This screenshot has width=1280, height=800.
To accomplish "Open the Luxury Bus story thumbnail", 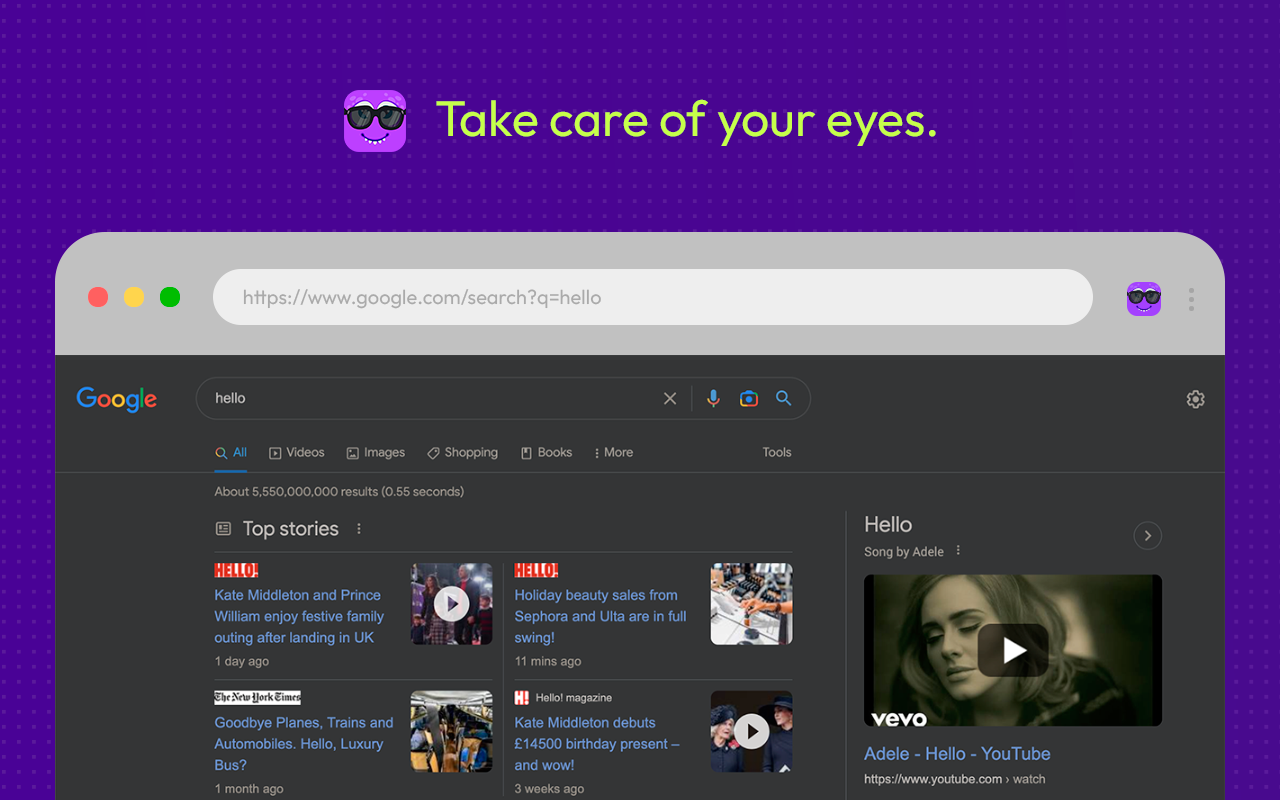I will point(452,732).
